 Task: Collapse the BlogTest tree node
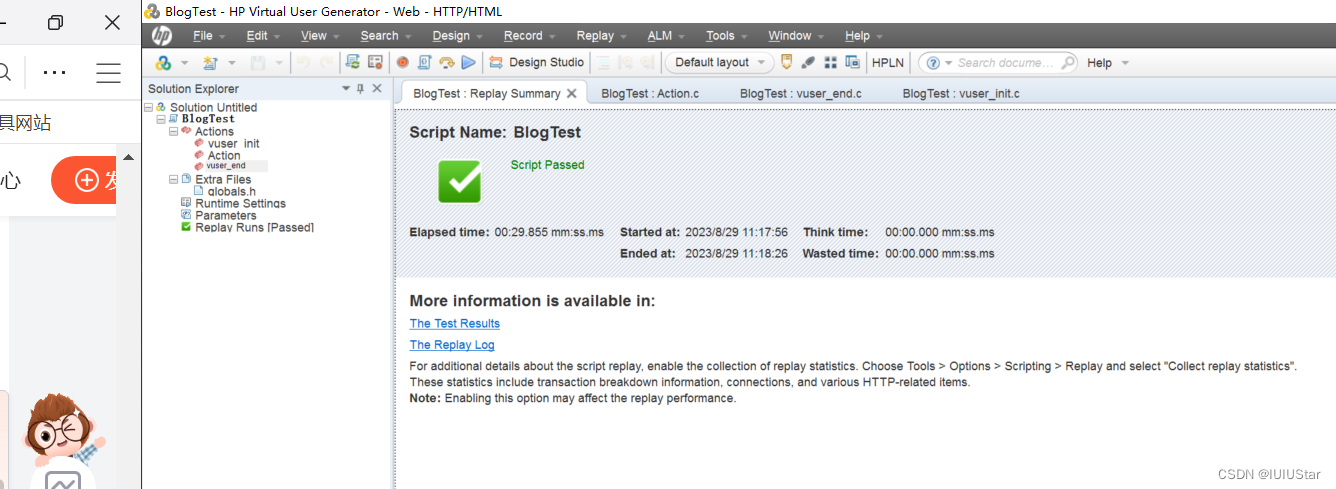(x=161, y=119)
